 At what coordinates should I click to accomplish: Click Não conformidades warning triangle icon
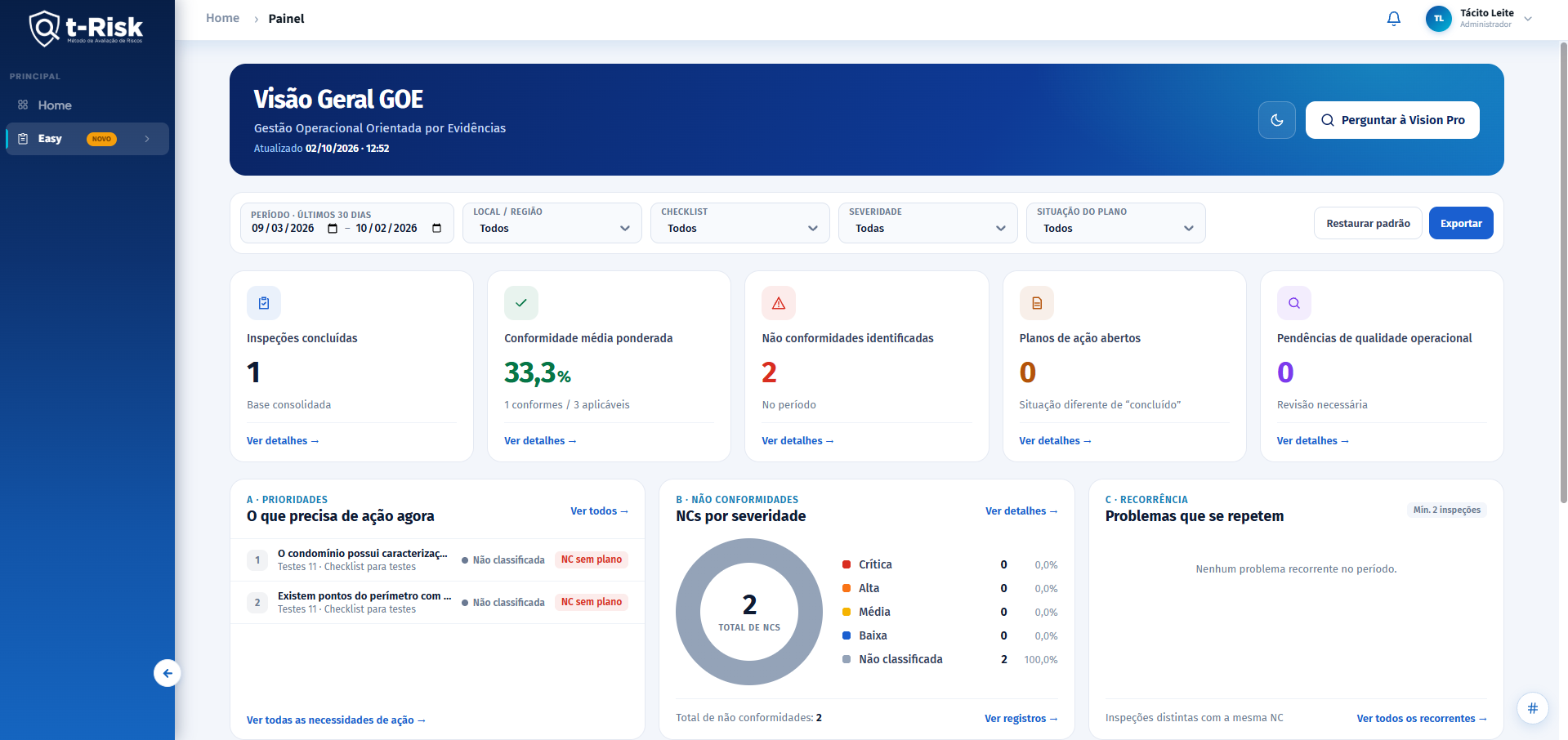(779, 303)
